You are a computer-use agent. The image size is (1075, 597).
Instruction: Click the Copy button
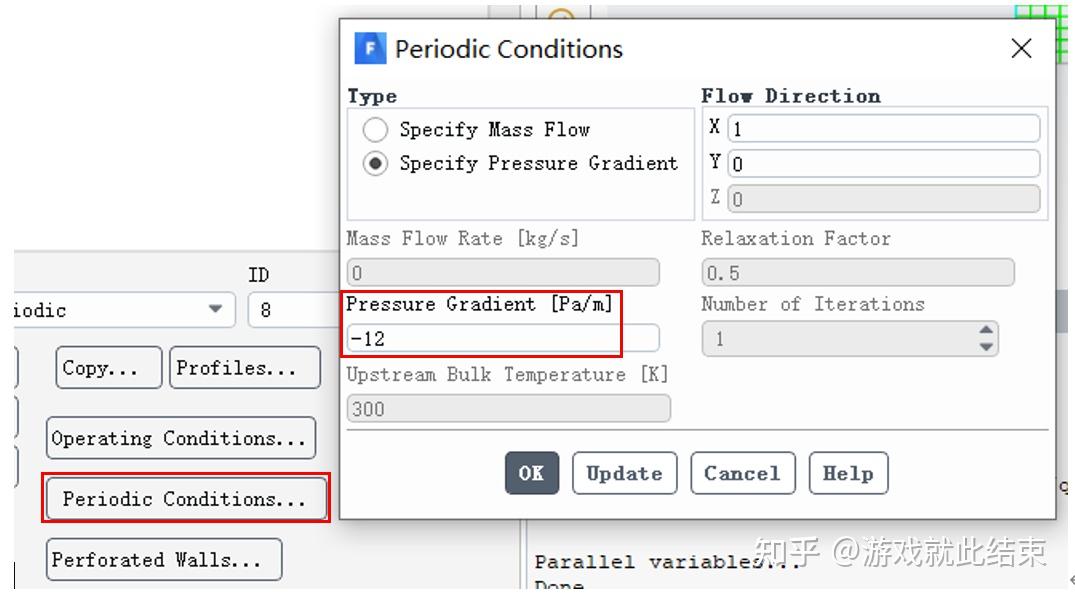pos(108,368)
